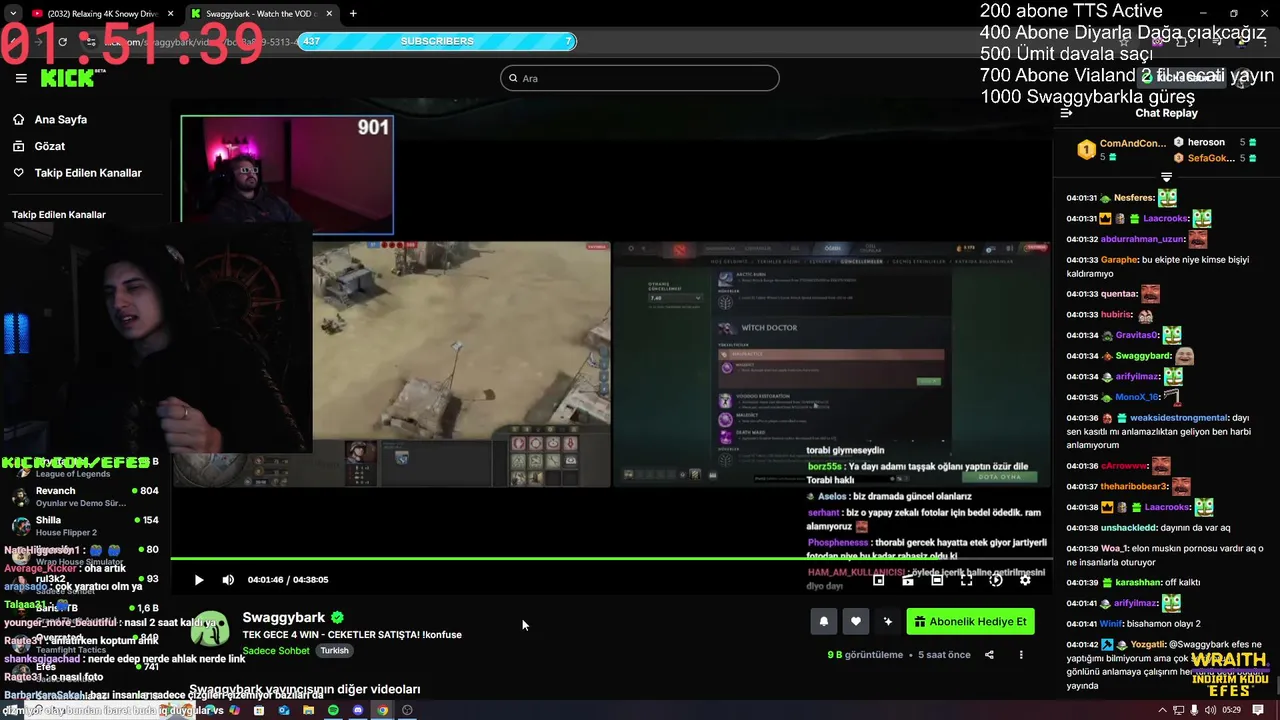Open Spotify from the taskbar
1280x720 pixels.
pos(333,710)
